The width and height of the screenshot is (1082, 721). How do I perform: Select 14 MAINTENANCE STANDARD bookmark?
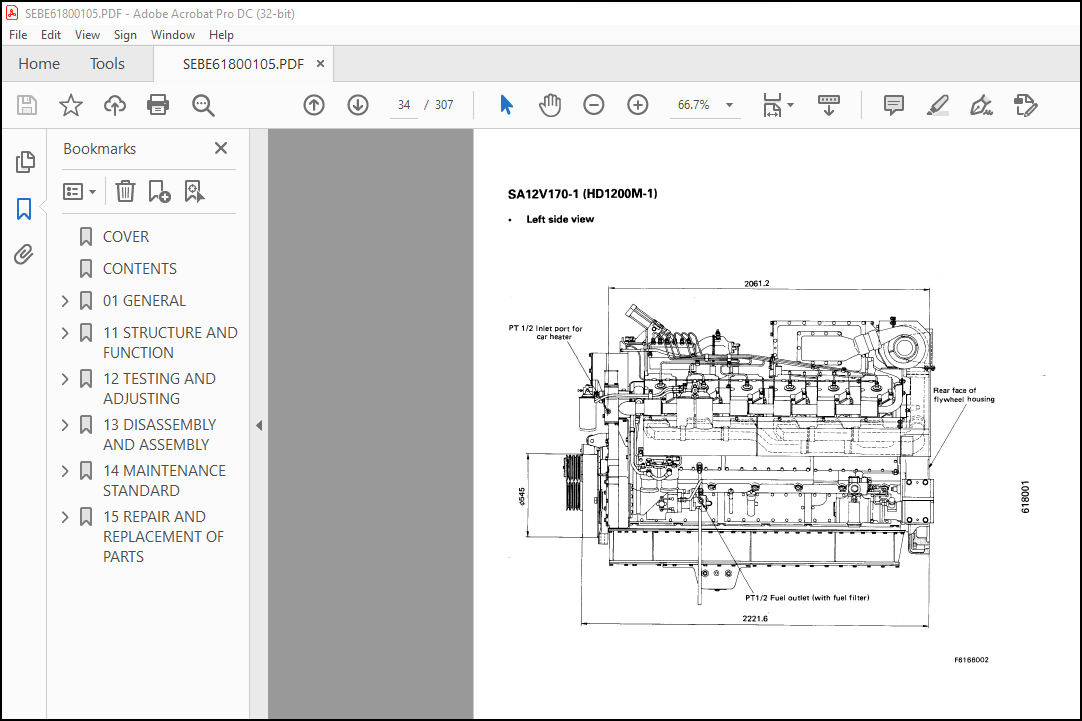point(164,480)
